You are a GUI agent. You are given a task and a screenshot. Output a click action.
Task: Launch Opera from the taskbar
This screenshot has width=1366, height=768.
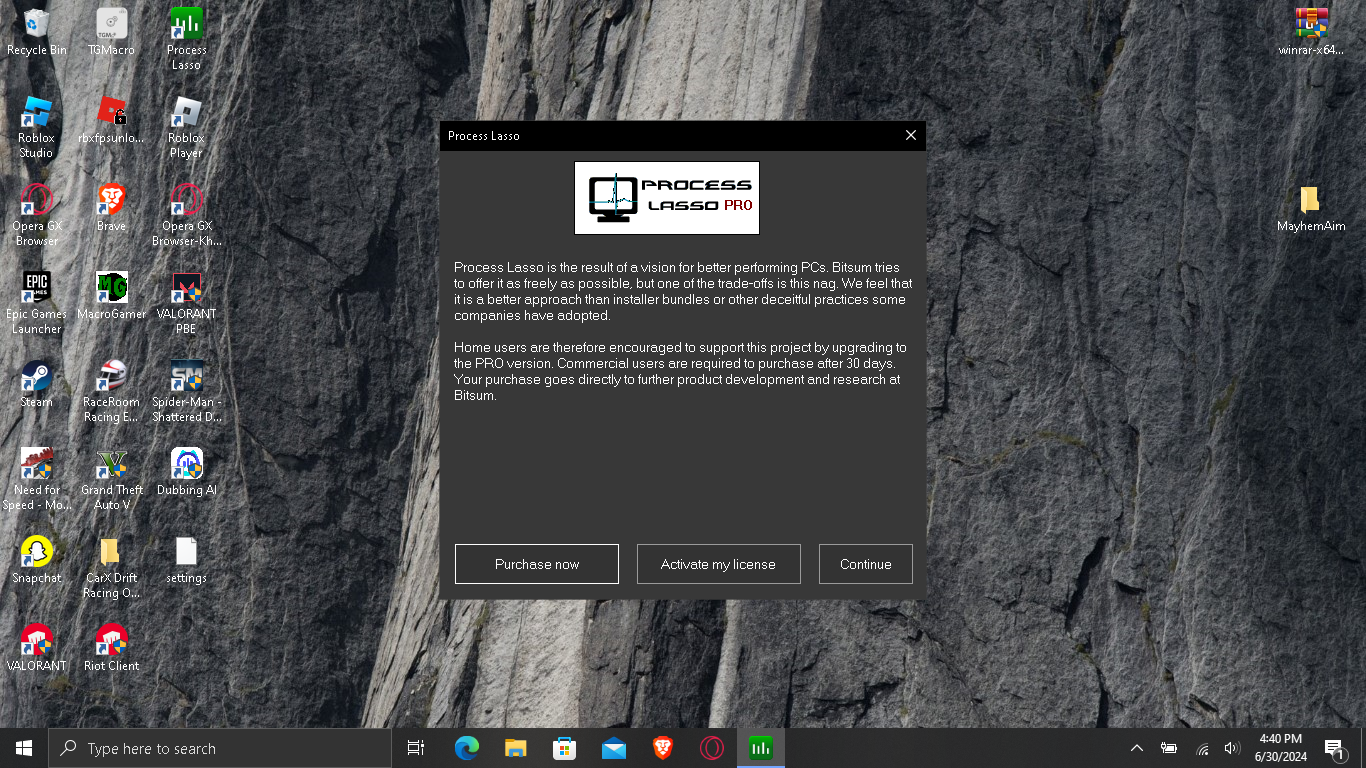(x=712, y=748)
